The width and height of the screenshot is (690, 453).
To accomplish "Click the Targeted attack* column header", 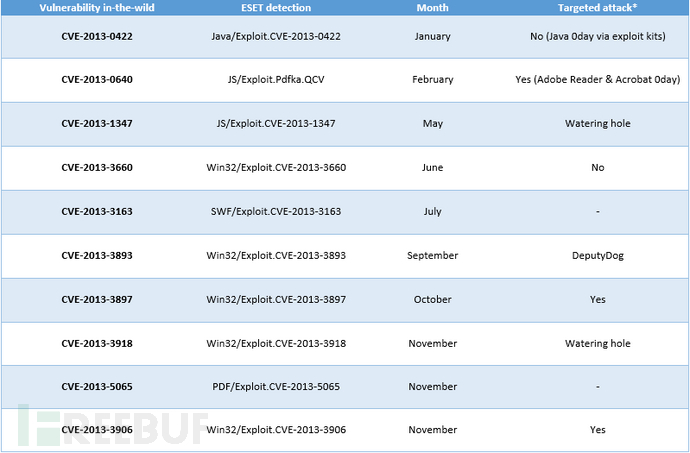I will [597, 7].
